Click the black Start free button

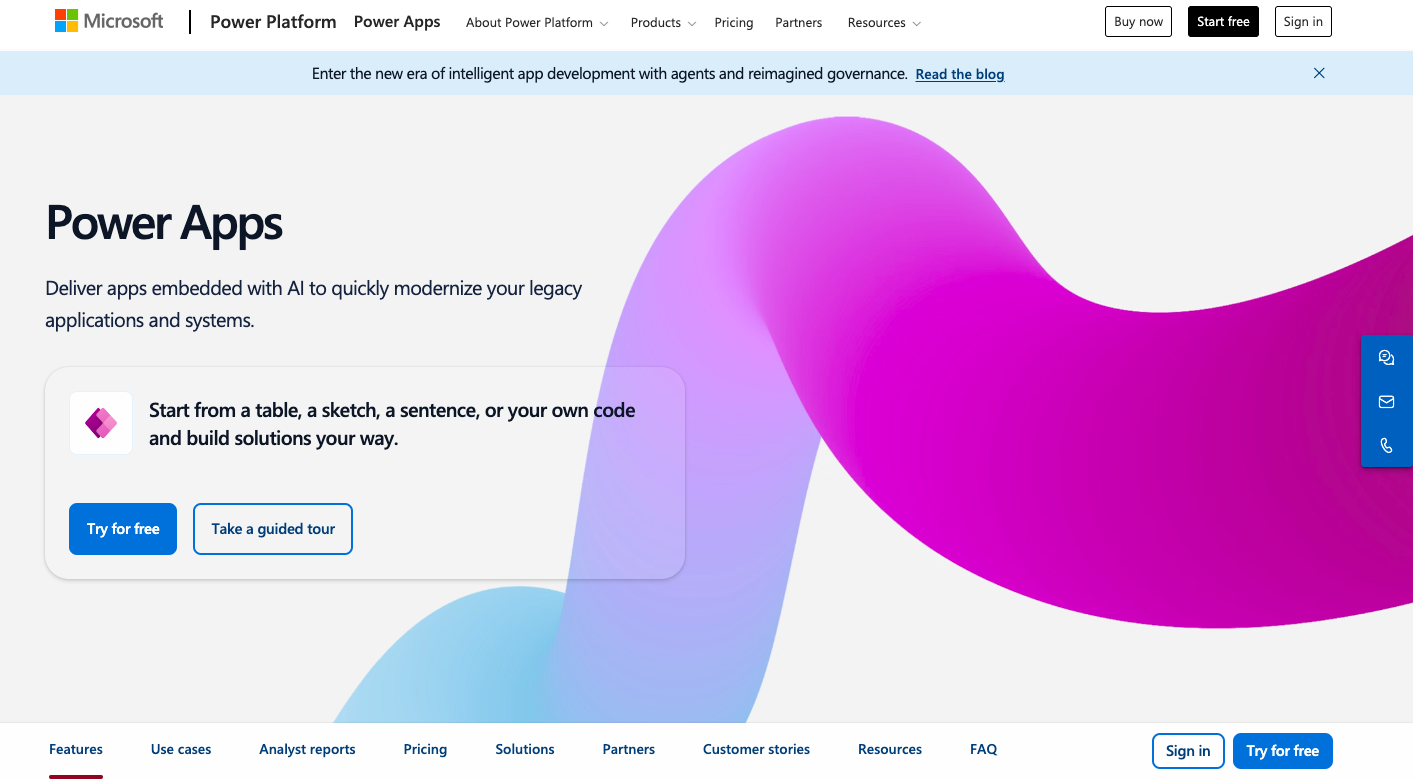1223,22
